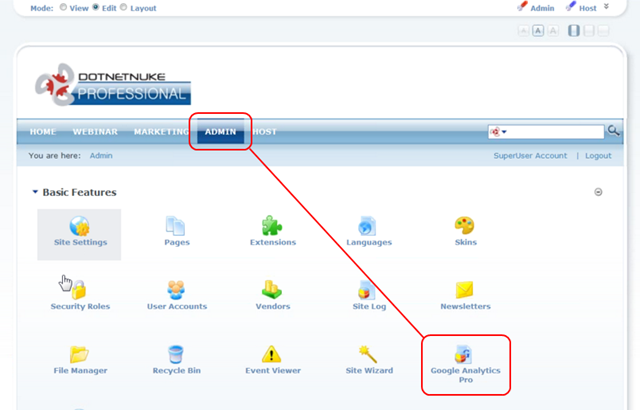This screenshot has width=640, height=410.
Task: Open ADMIN menu tab
Action: tap(220, 132)
